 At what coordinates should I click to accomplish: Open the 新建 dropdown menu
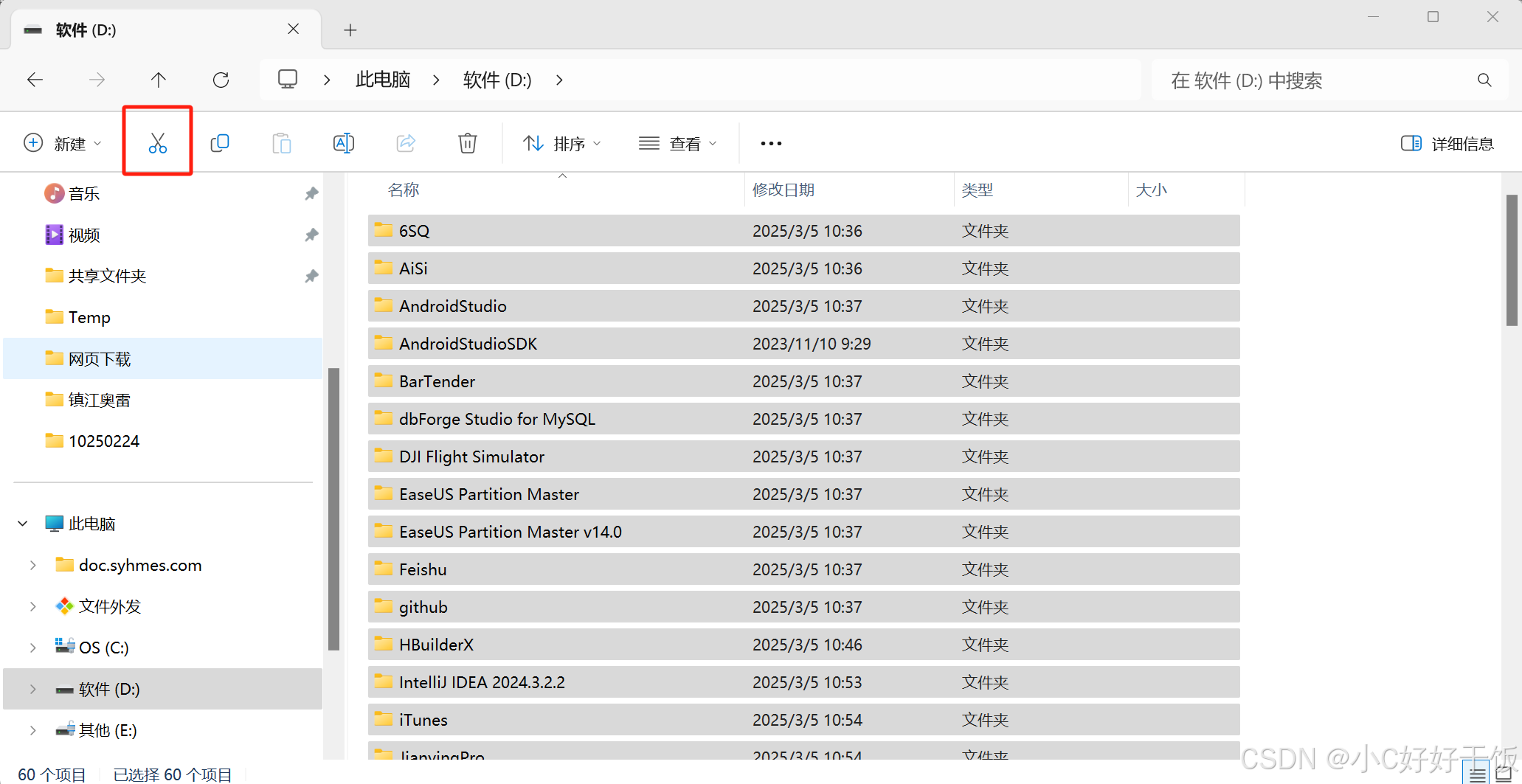[x=63, y=143]
